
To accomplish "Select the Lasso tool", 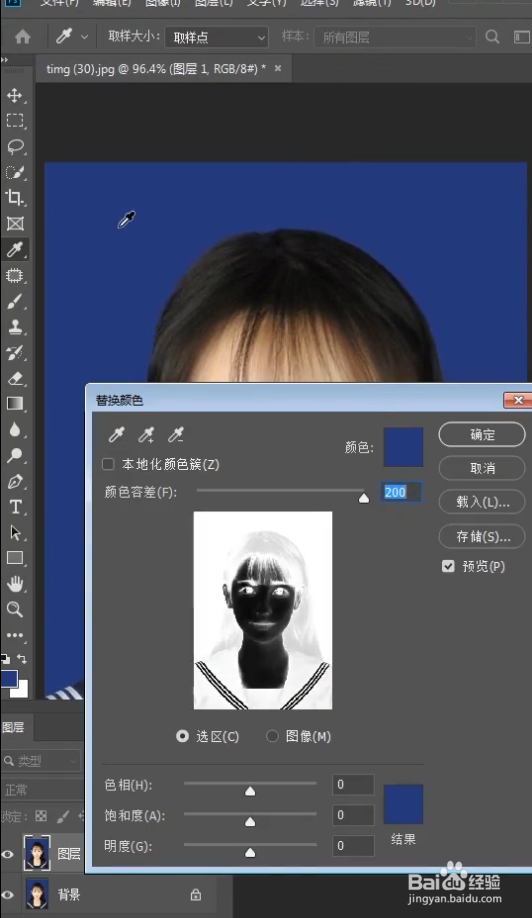I will 15,146.
